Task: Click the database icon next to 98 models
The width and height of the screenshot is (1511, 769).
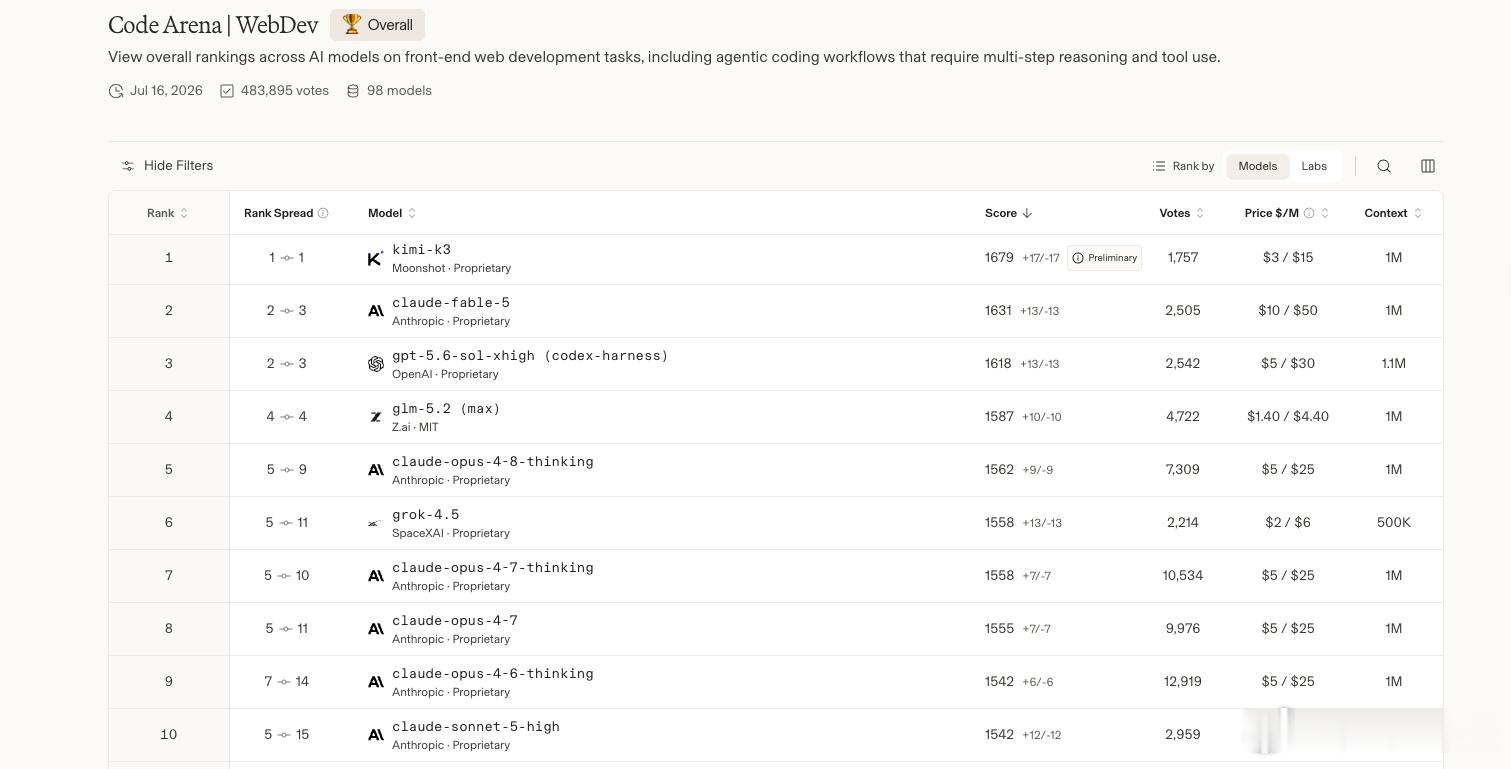Action: [353, 91]
